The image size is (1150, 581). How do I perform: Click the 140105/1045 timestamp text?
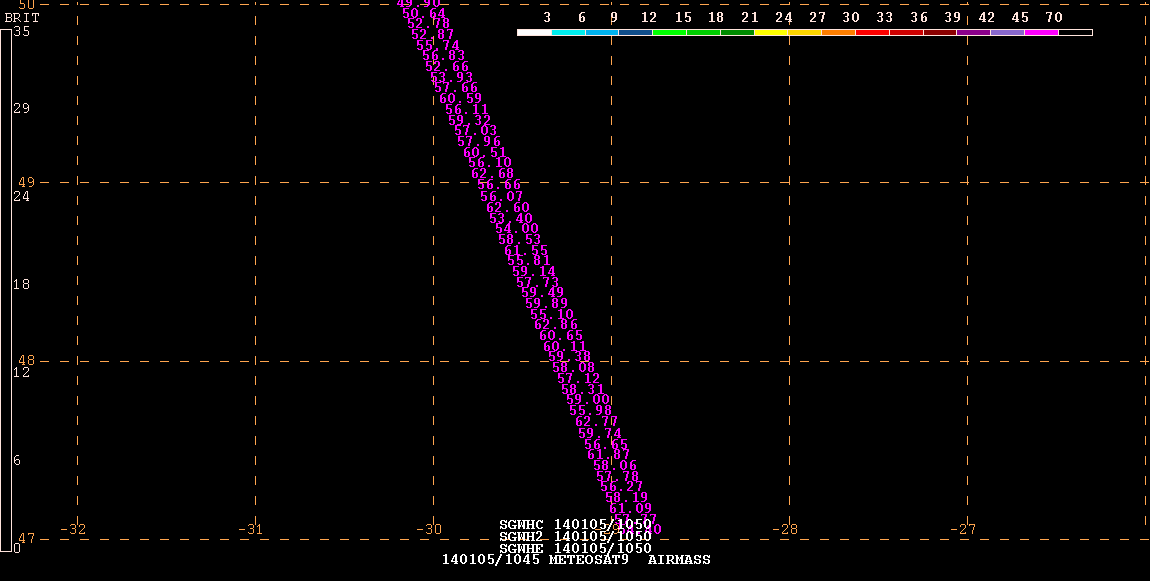[491, 560]
